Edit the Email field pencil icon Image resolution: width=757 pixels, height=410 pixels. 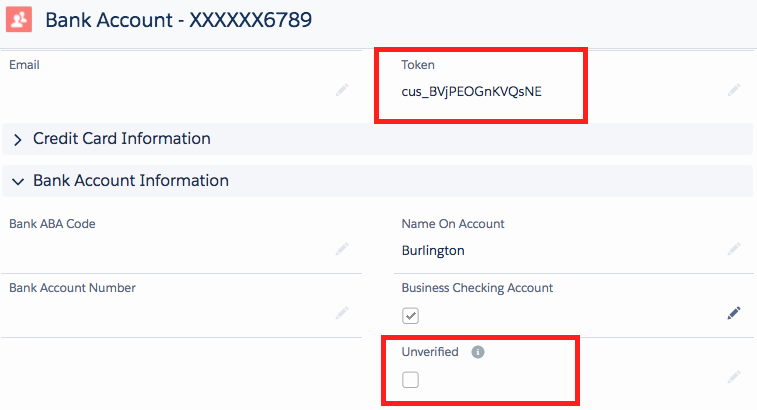342,90
